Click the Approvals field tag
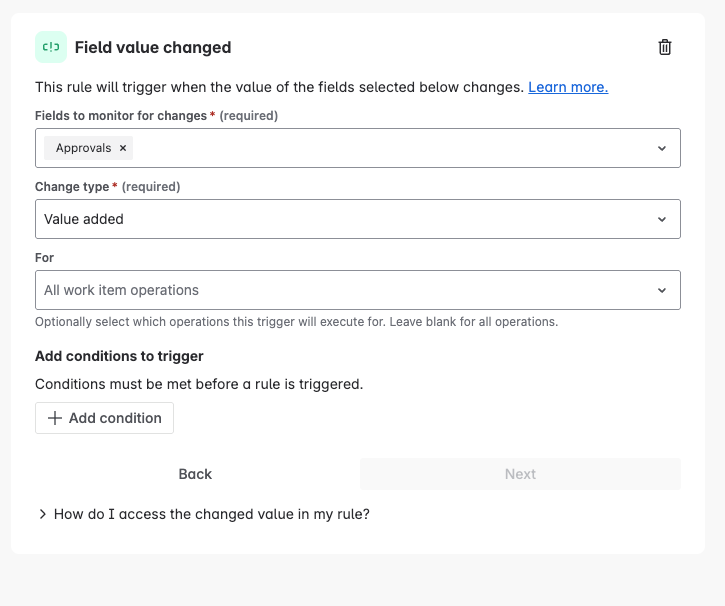Image resolution: width=725 pixels, height=606 pixels. [84, 148]
